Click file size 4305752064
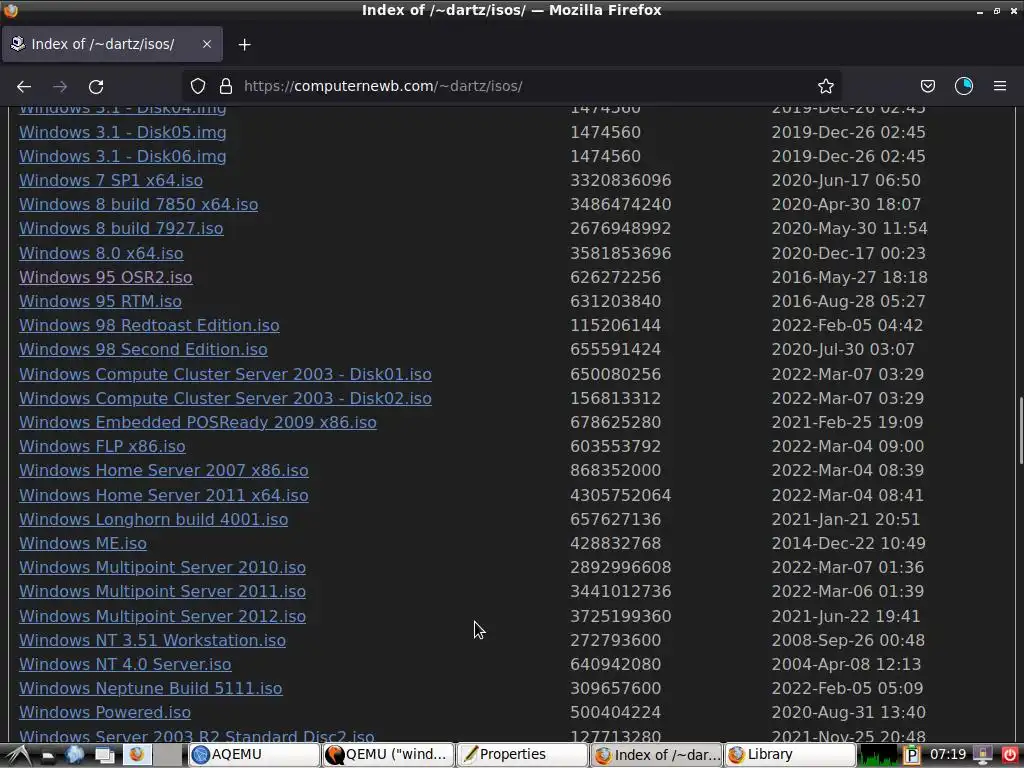This screenshot has height=768, width=1024. [x=620, y=496]
